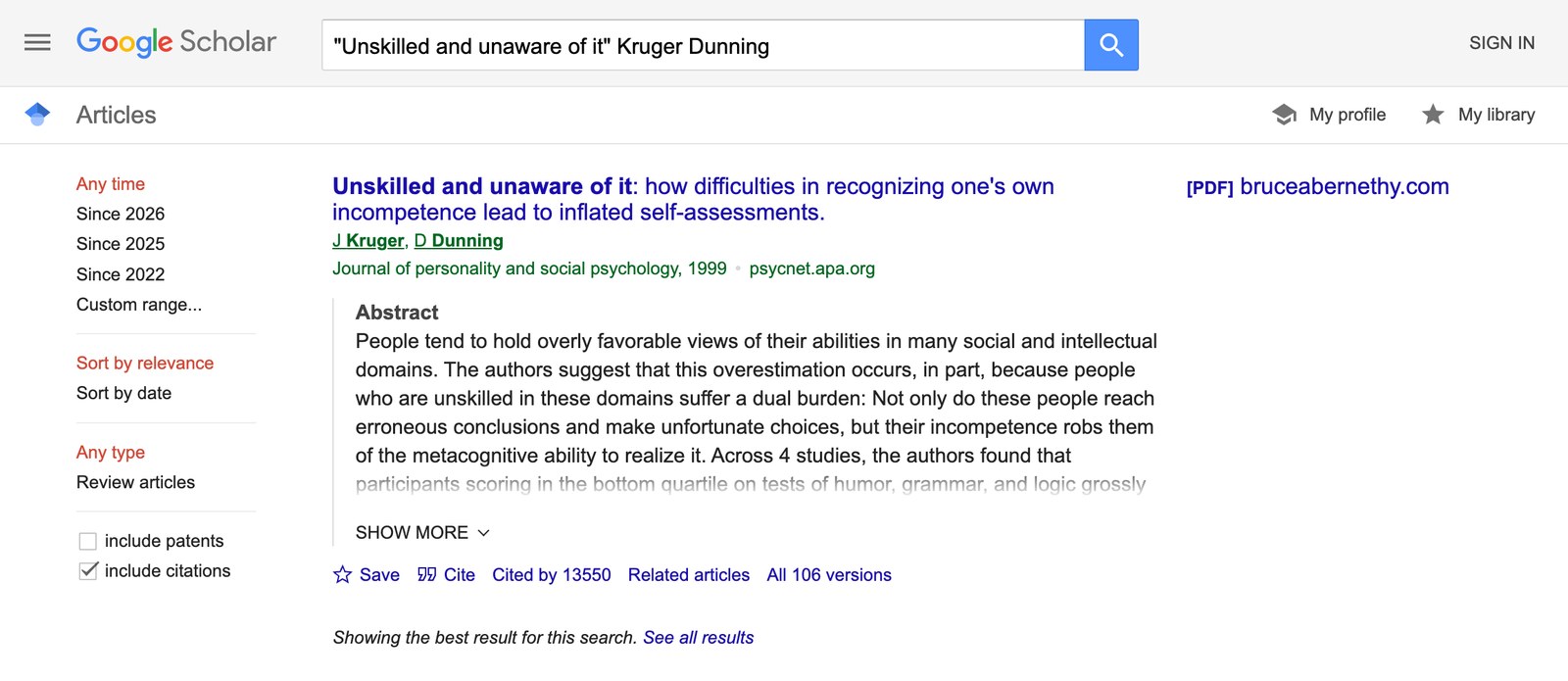Screen dimensions: 1568x681
Task: Open Cited by 13550 link
Action: click(552, 575)
